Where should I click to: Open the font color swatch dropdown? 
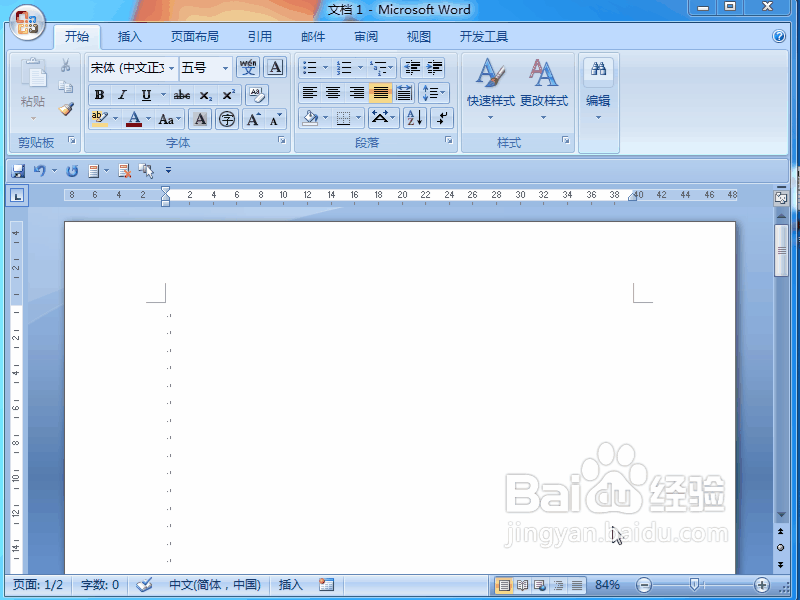(x=147, y=118)
